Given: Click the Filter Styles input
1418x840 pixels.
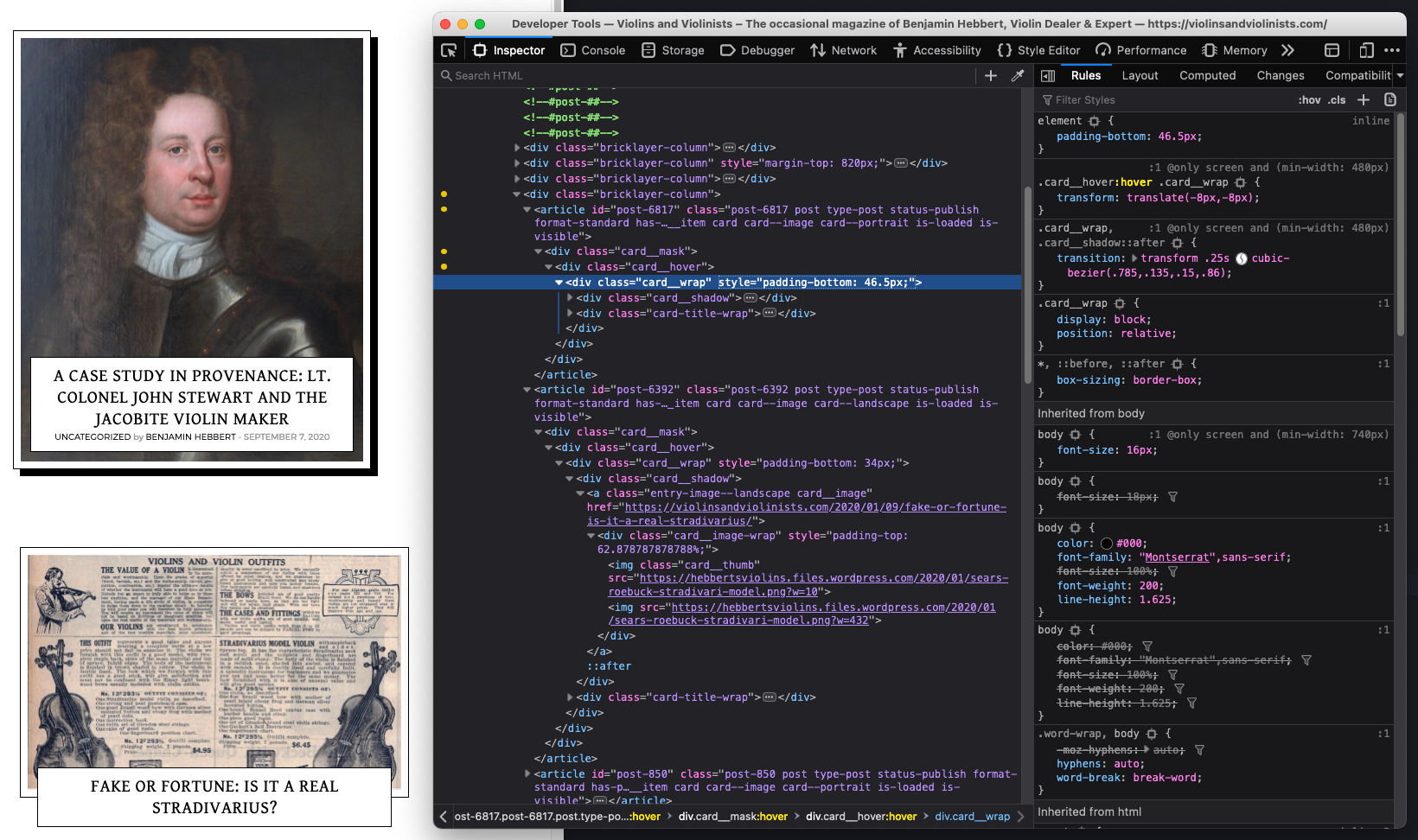Looking at the screenshot, I should (x=1163, y=100).
